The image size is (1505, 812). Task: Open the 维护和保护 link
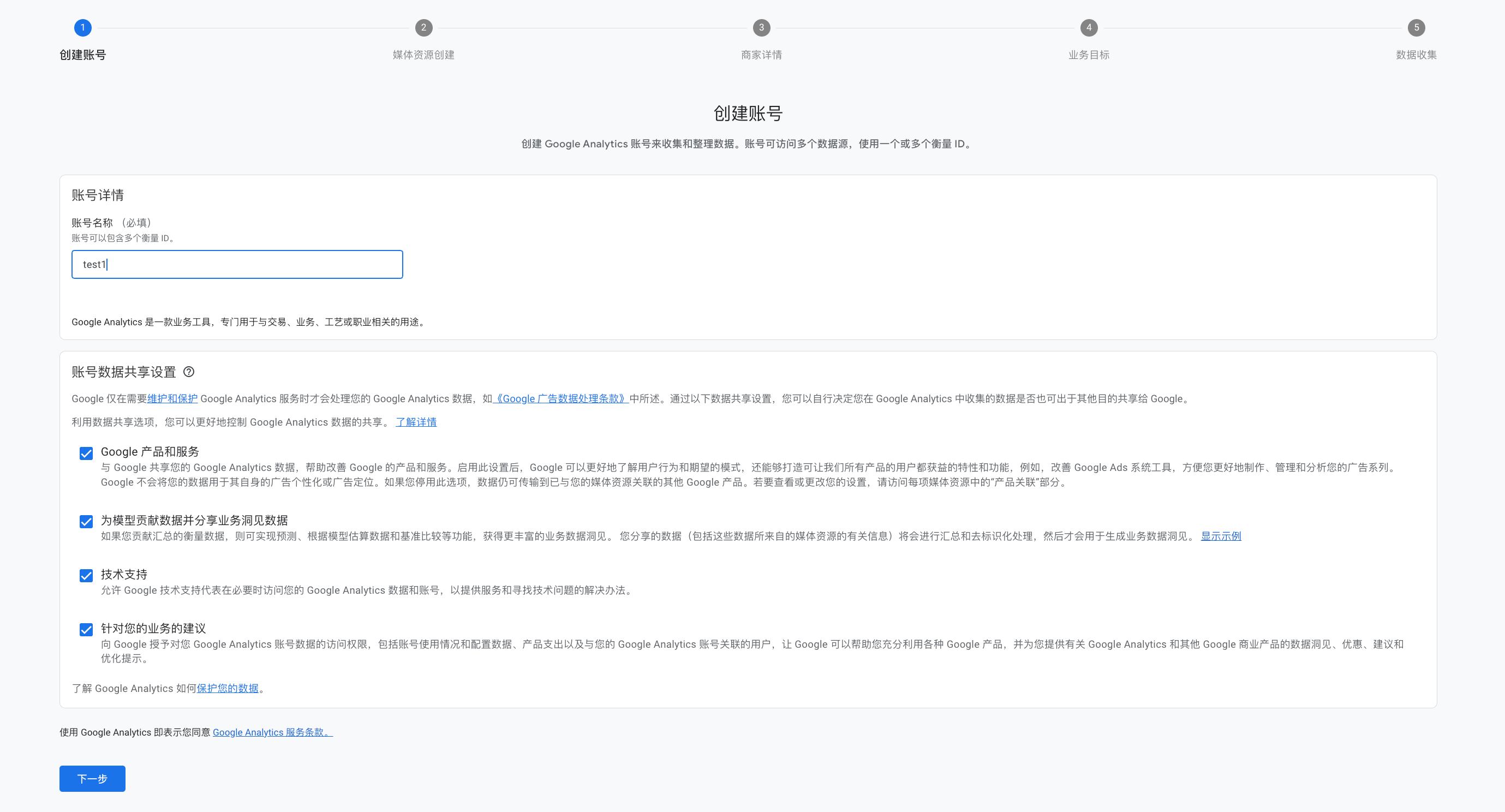(x=172, y=399)
